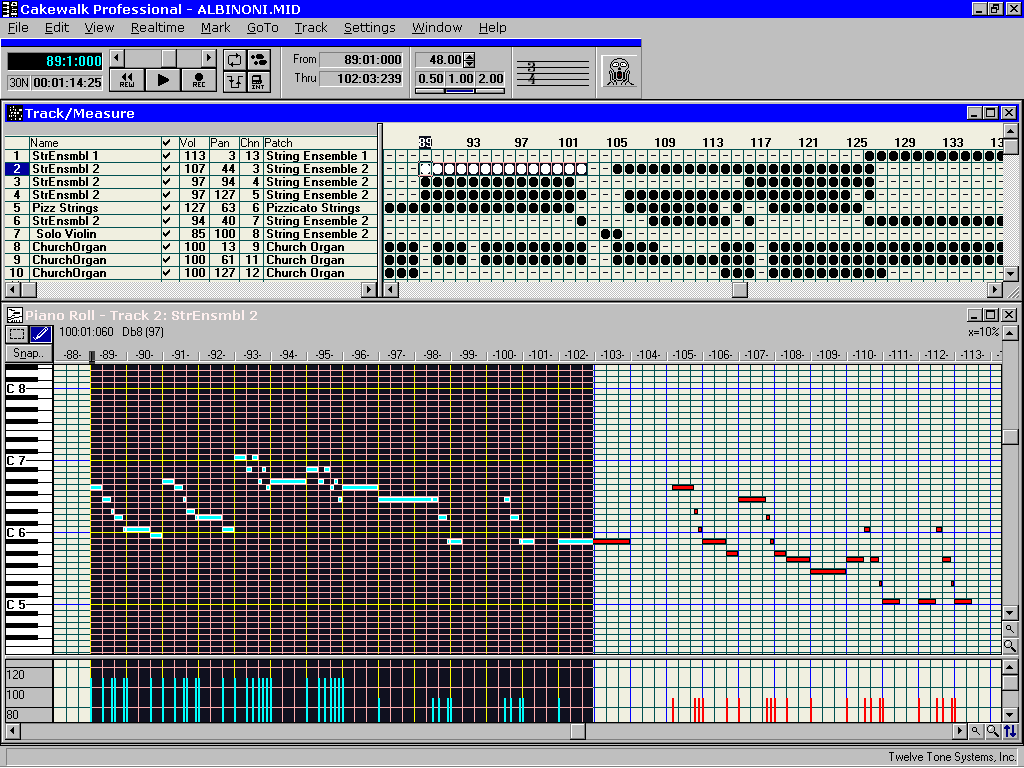The image size is (1024, 768).
Task: Select track 7 name Solo Violin
Action: (x=66, y=234)
